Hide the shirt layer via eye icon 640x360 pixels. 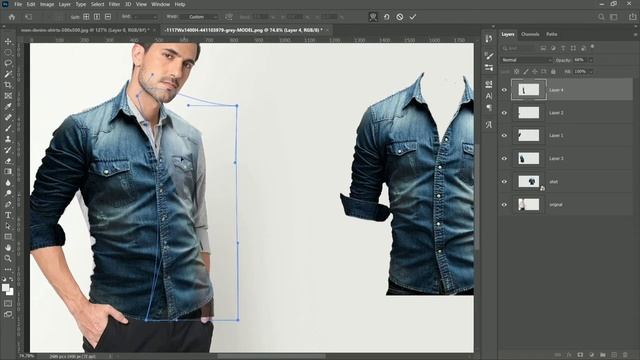[504, 182]
